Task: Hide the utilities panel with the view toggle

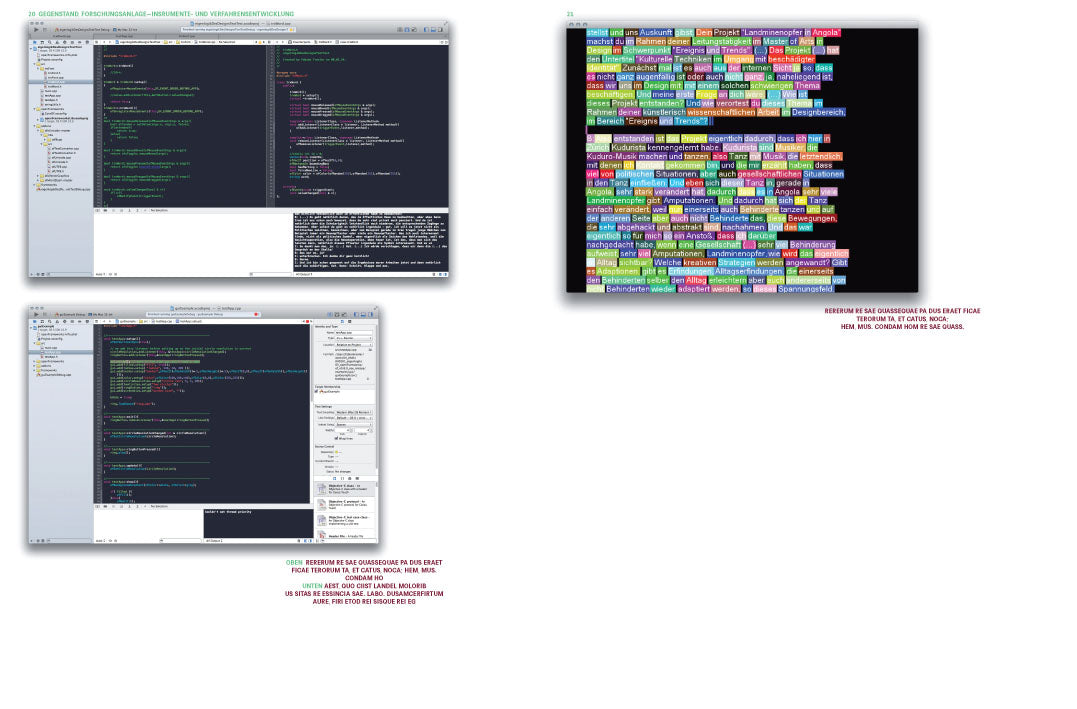Action: [369, 314]
